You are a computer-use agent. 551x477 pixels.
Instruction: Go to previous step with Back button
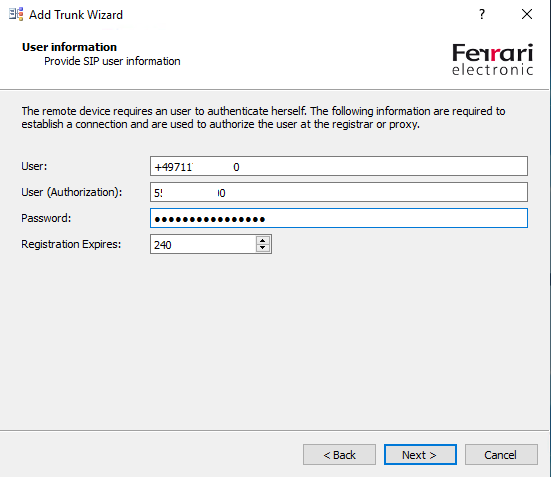(339, 455)
